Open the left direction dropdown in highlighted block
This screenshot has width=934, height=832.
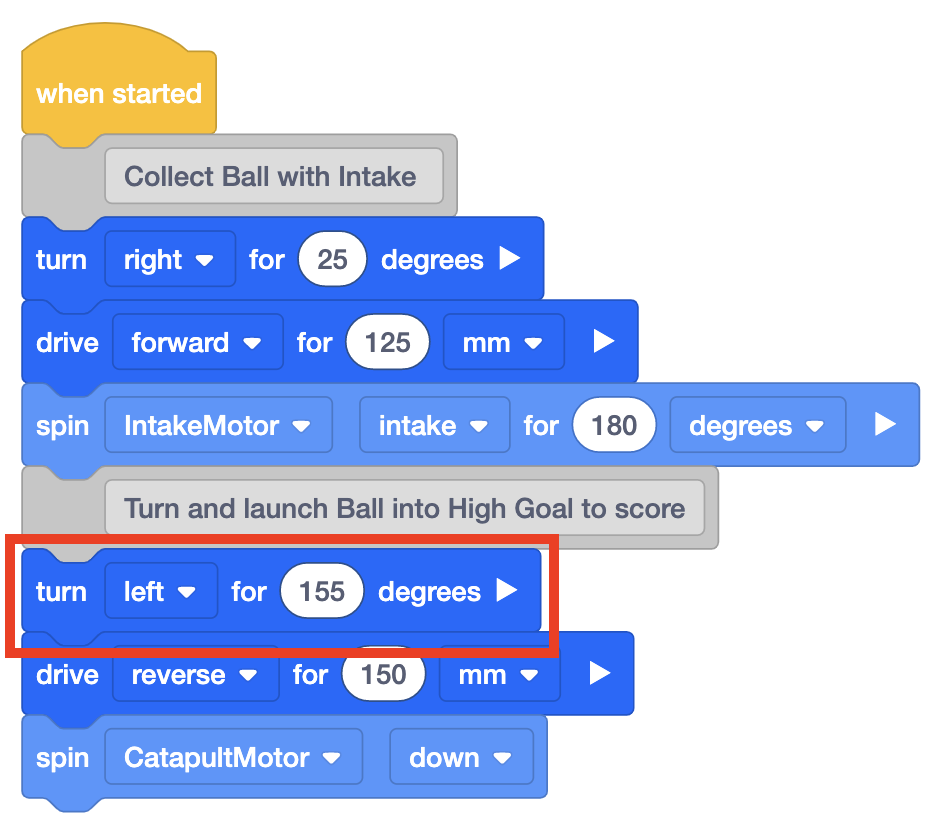(x=160, y=591)
